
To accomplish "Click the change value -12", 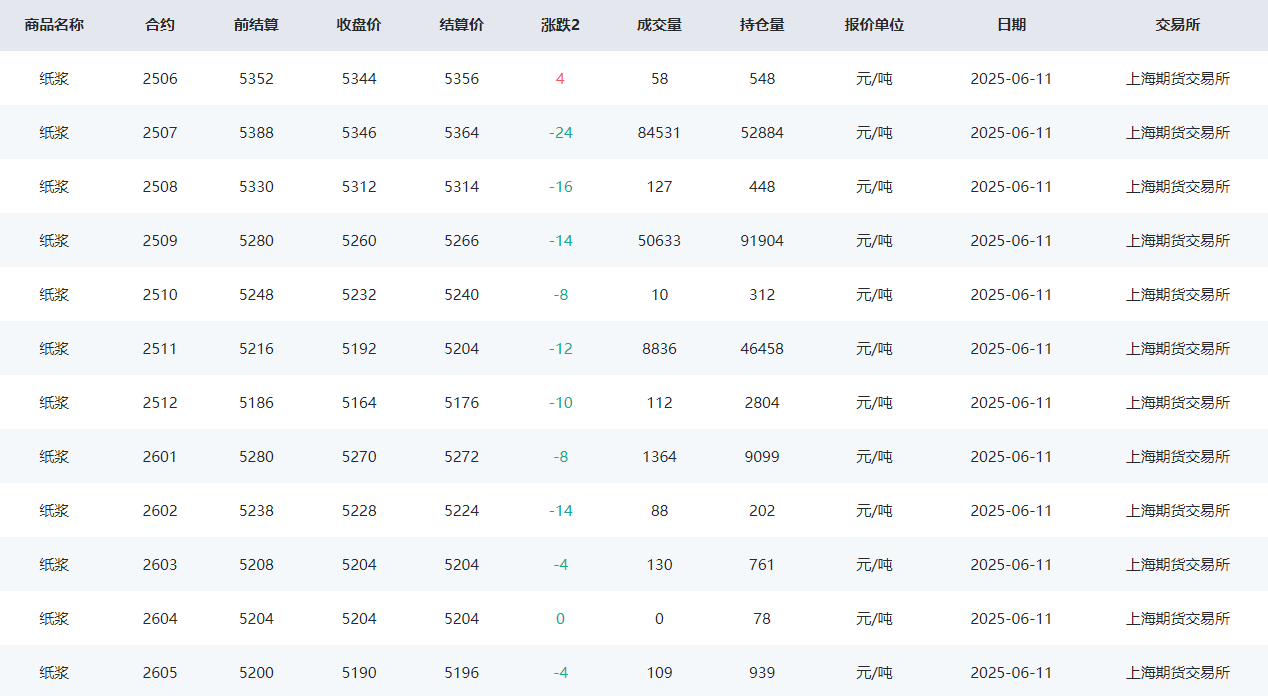I will 560,349.
